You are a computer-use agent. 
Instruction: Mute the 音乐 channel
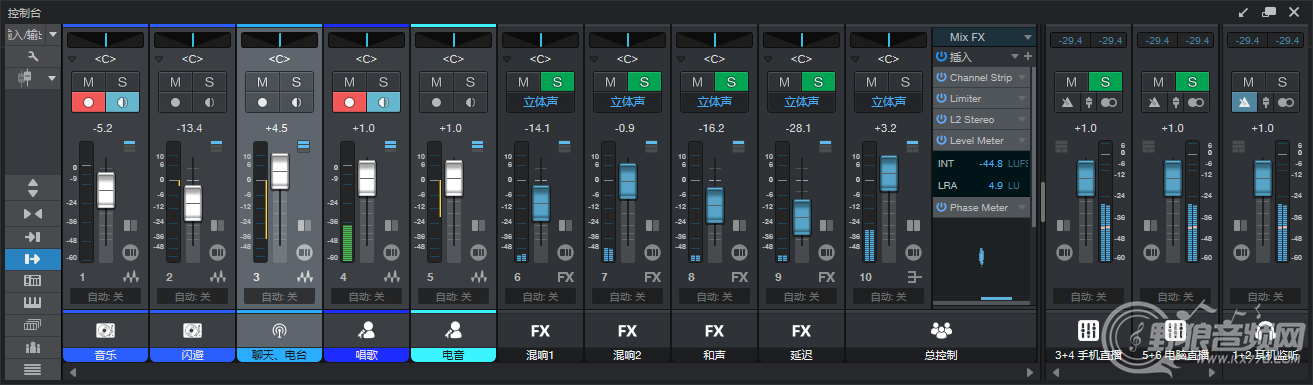click(x=88, y=82)
